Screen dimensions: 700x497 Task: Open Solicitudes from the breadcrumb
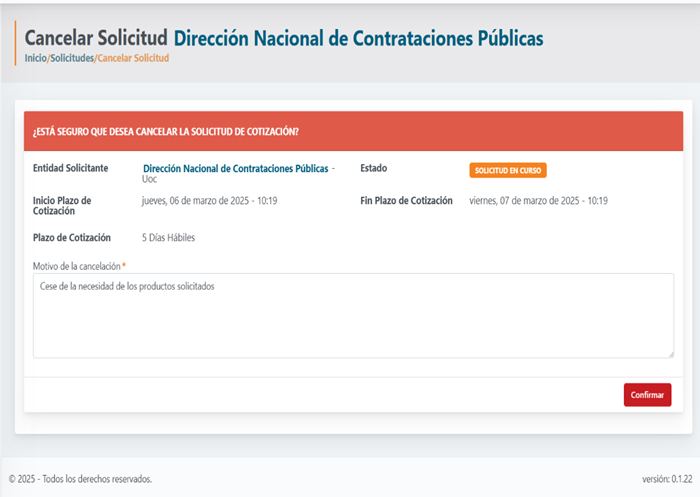[71, 58]
